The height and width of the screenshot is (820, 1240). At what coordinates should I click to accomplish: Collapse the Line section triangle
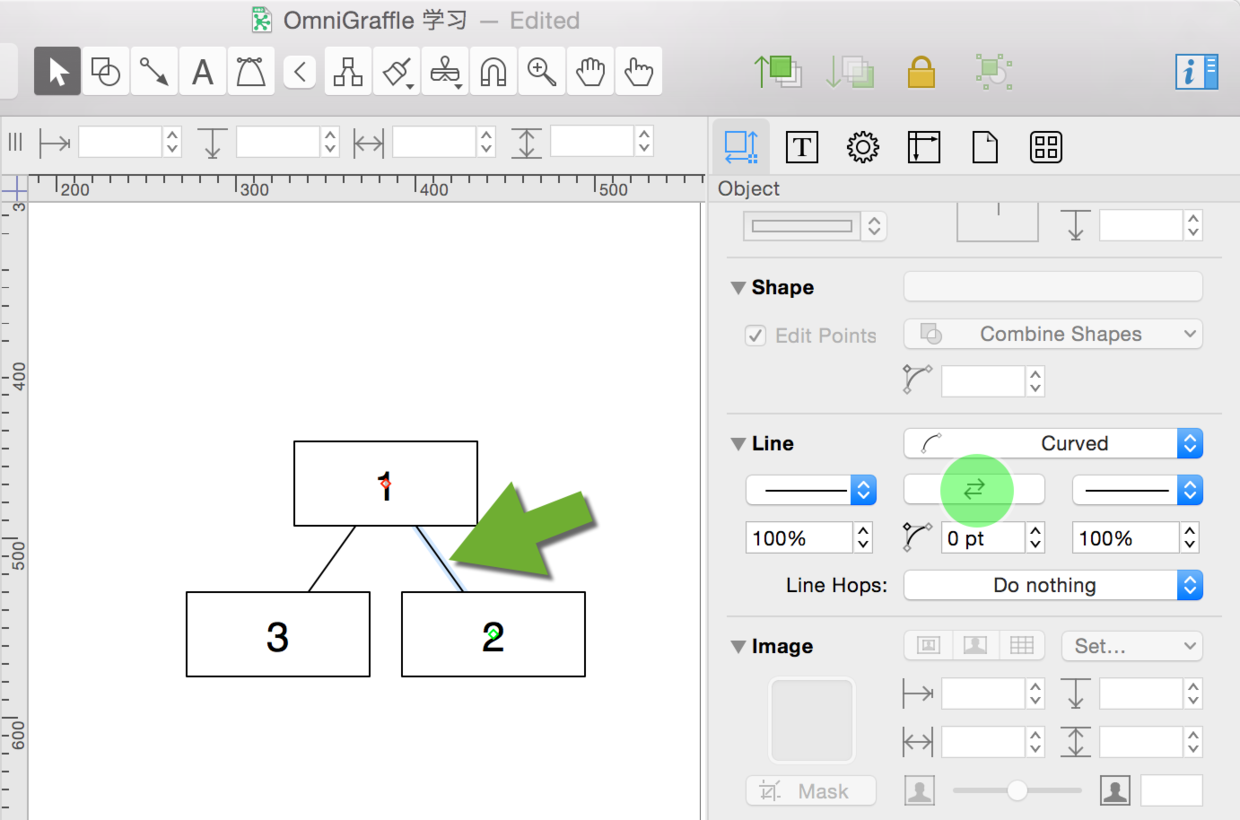click(738, 444)
